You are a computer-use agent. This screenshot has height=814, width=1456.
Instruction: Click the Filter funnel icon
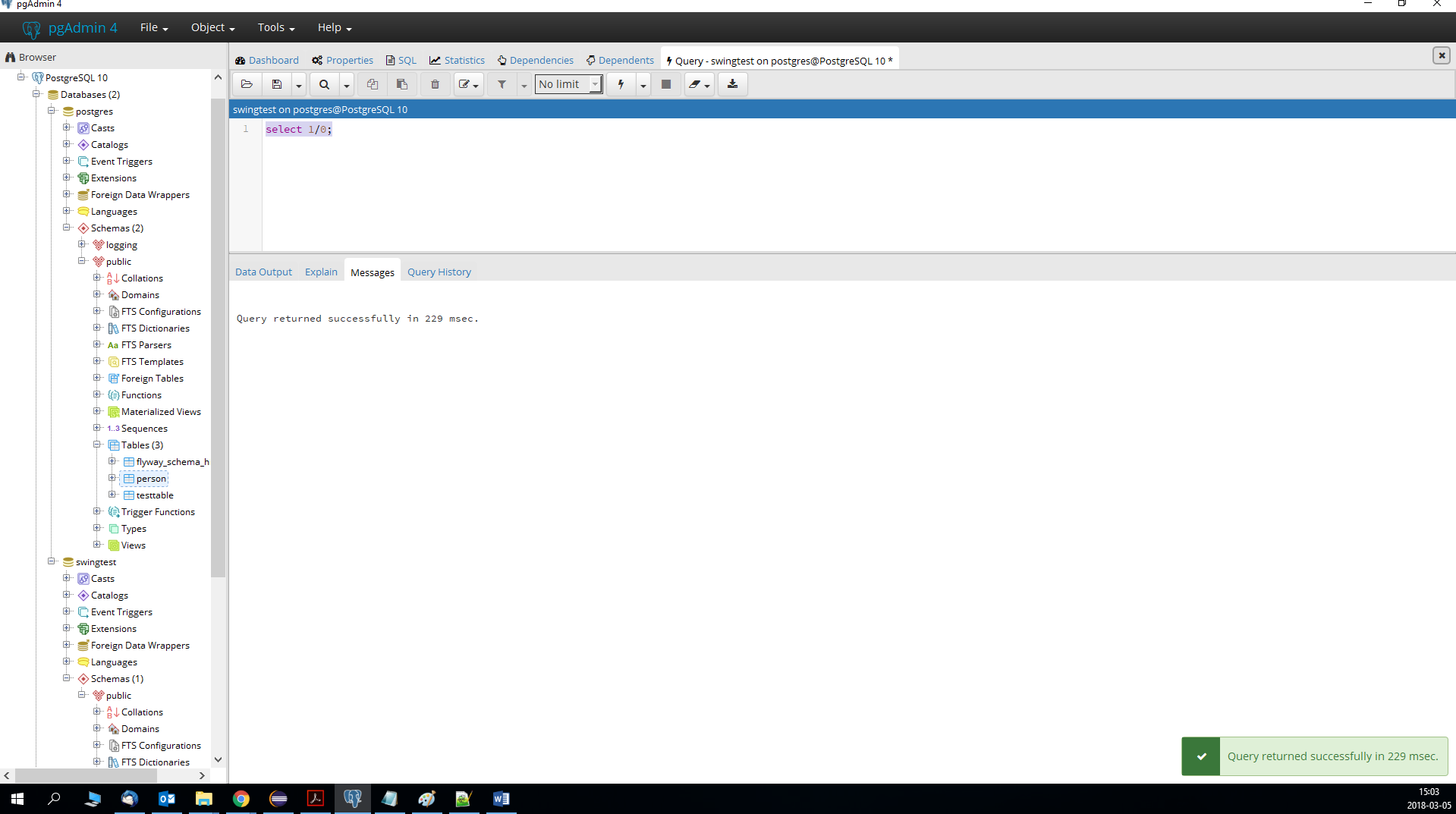[x=502, y=84]
